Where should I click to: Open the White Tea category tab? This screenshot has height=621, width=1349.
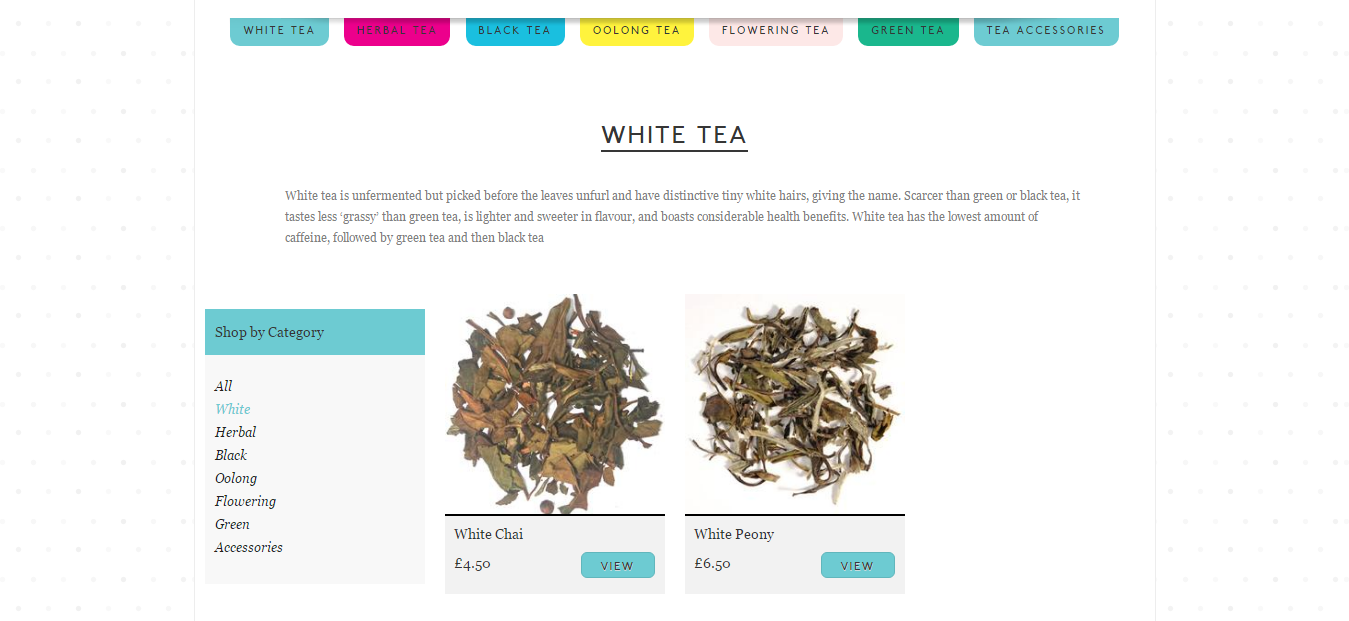coord(279,31)
